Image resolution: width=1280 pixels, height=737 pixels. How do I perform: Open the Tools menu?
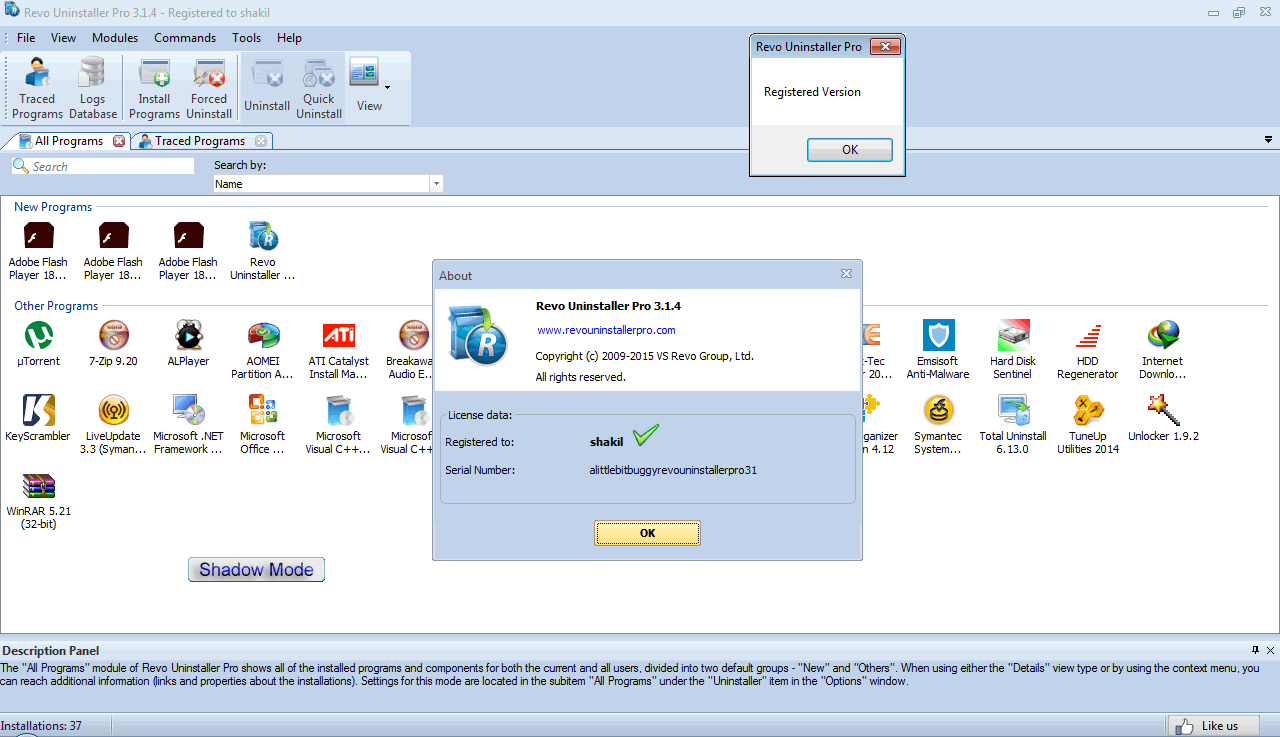pos(246,38)
